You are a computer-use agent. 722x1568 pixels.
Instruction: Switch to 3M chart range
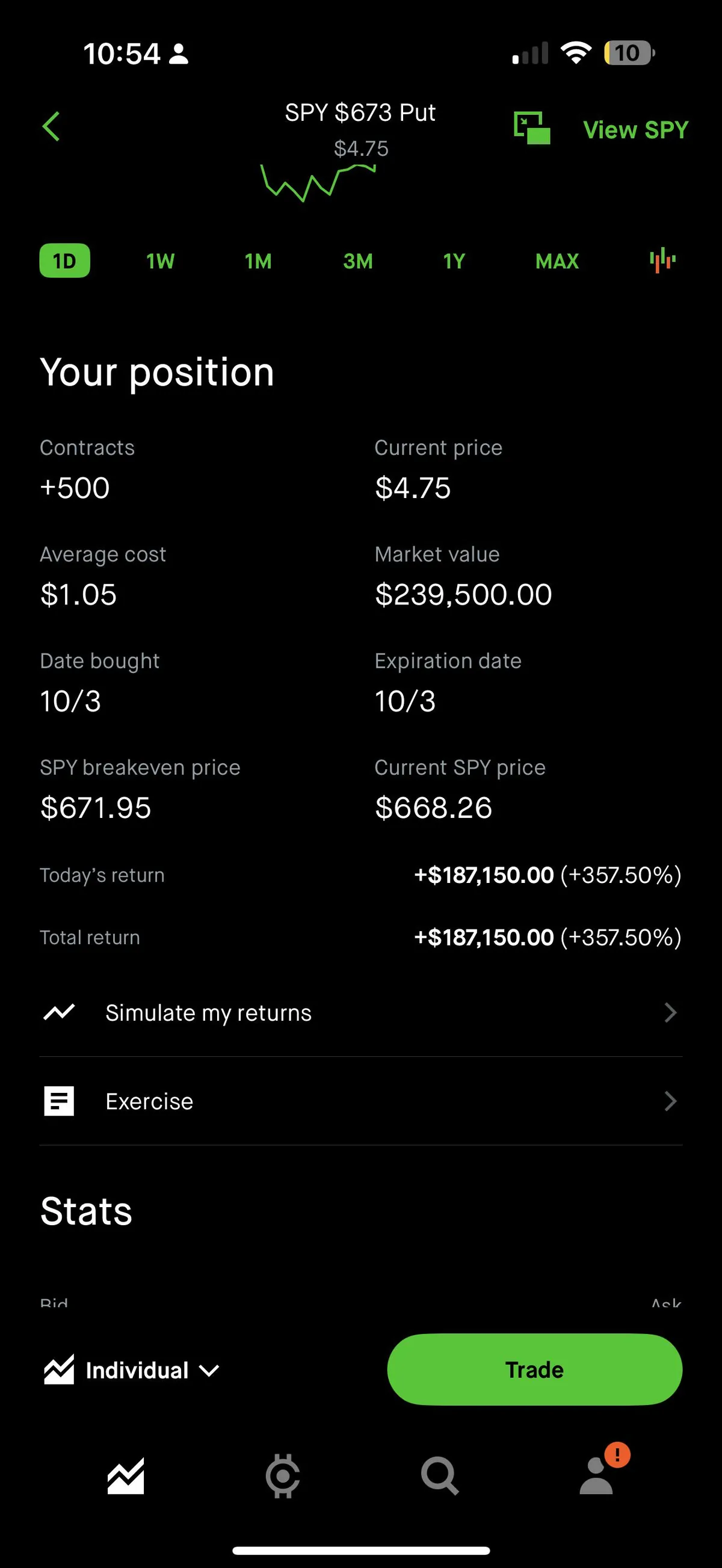pos(358,261)
